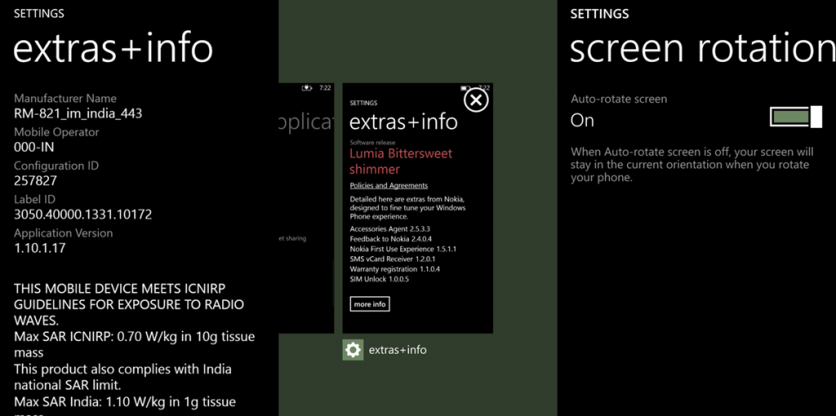The width and height of the screenshot is (836, 416).
Task: Tap the extras+info caption below the card
Action: point(397,350)
